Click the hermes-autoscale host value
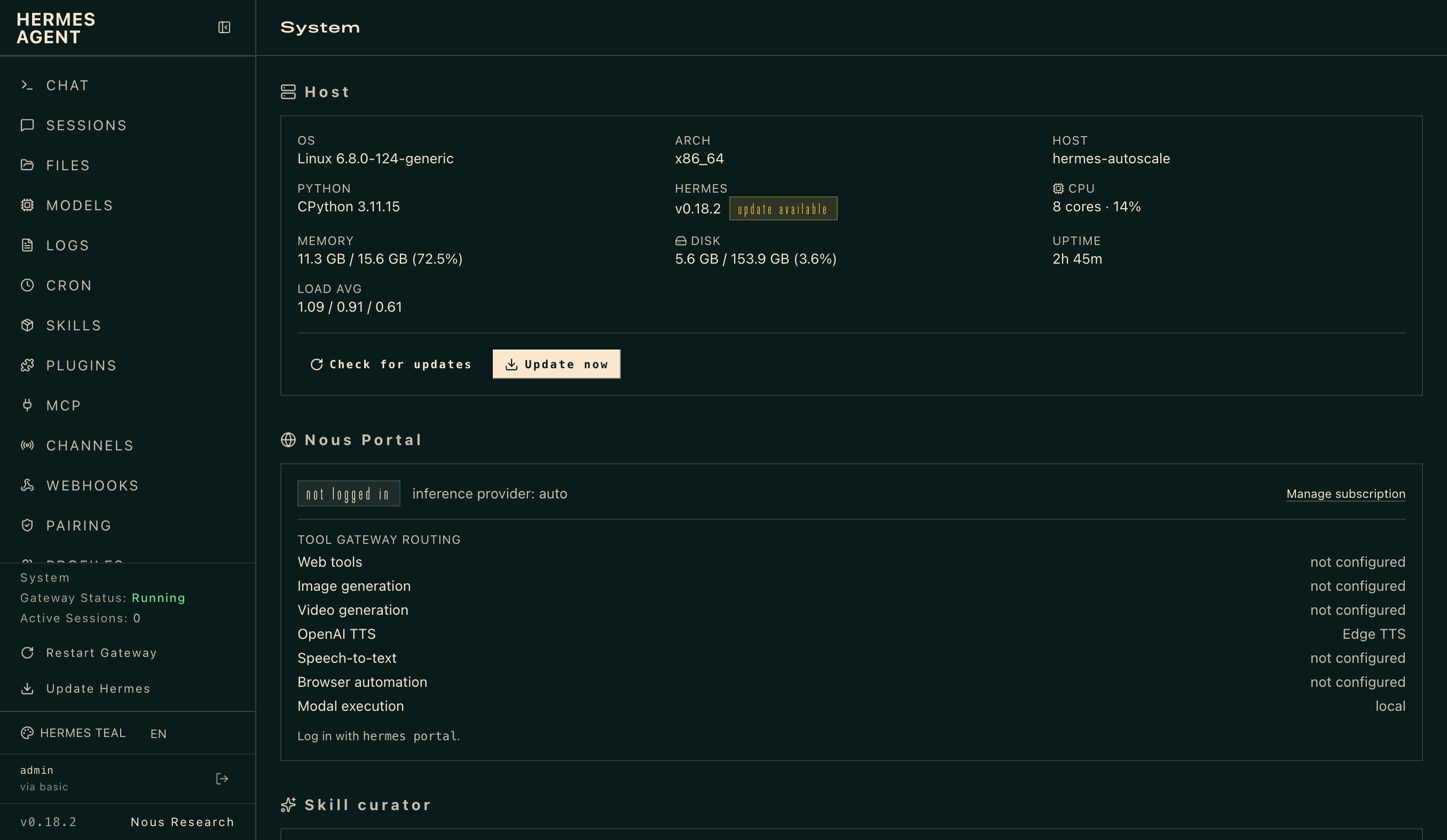1447x840 pixels. [x=1111, y=159]
